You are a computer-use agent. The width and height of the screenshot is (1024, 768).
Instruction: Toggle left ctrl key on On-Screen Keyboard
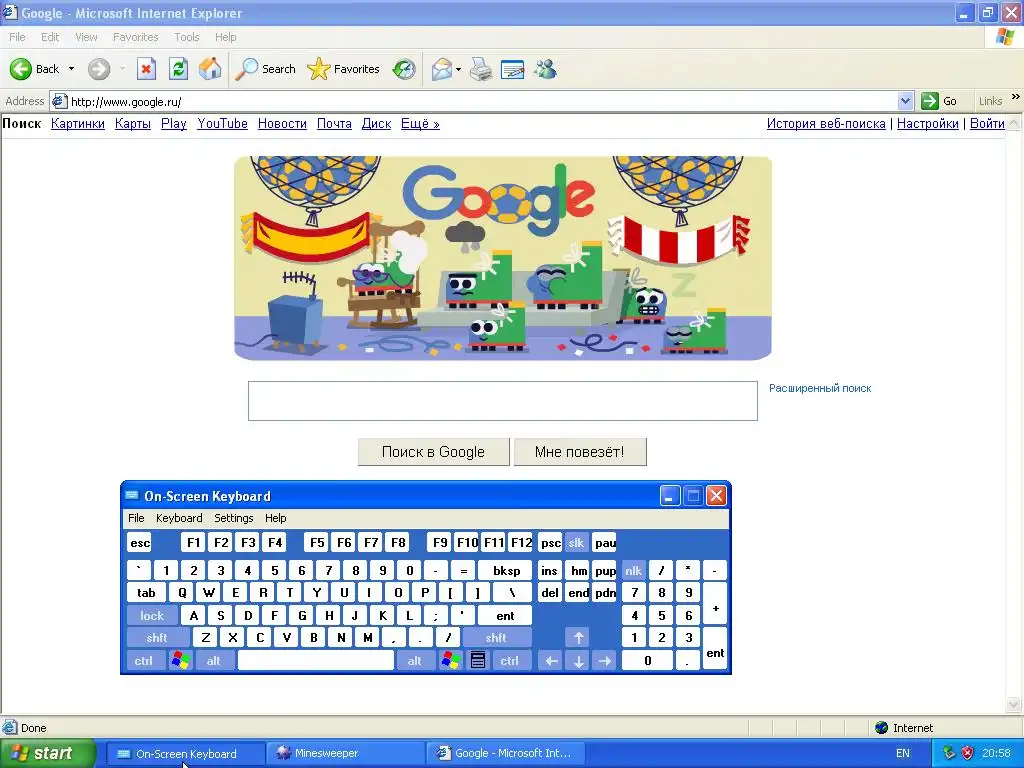[144, 660]
